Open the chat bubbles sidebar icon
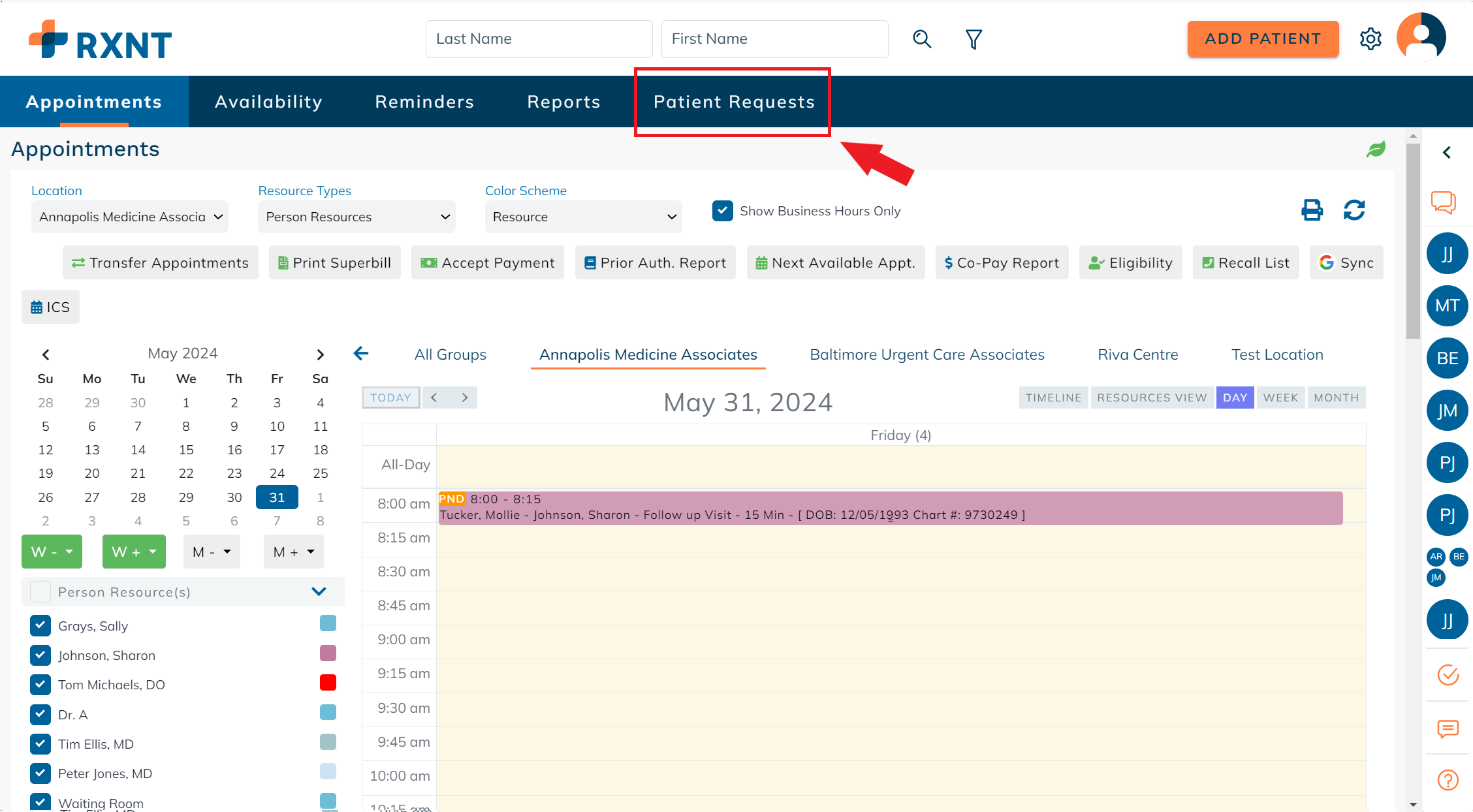 click(1444, 202)
